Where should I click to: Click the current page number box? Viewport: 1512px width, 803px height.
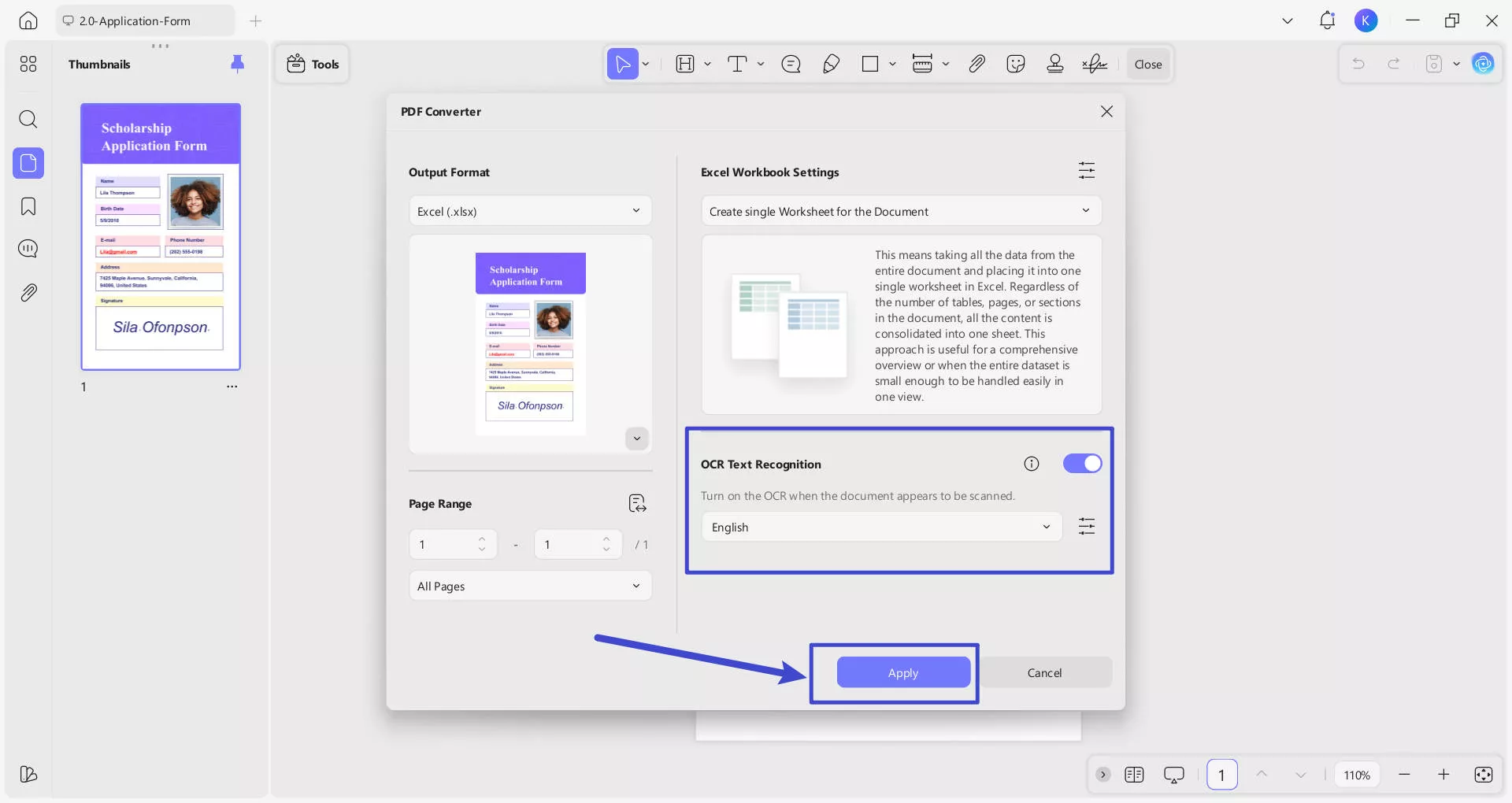pyautogui.click(x=1221, y=775)
